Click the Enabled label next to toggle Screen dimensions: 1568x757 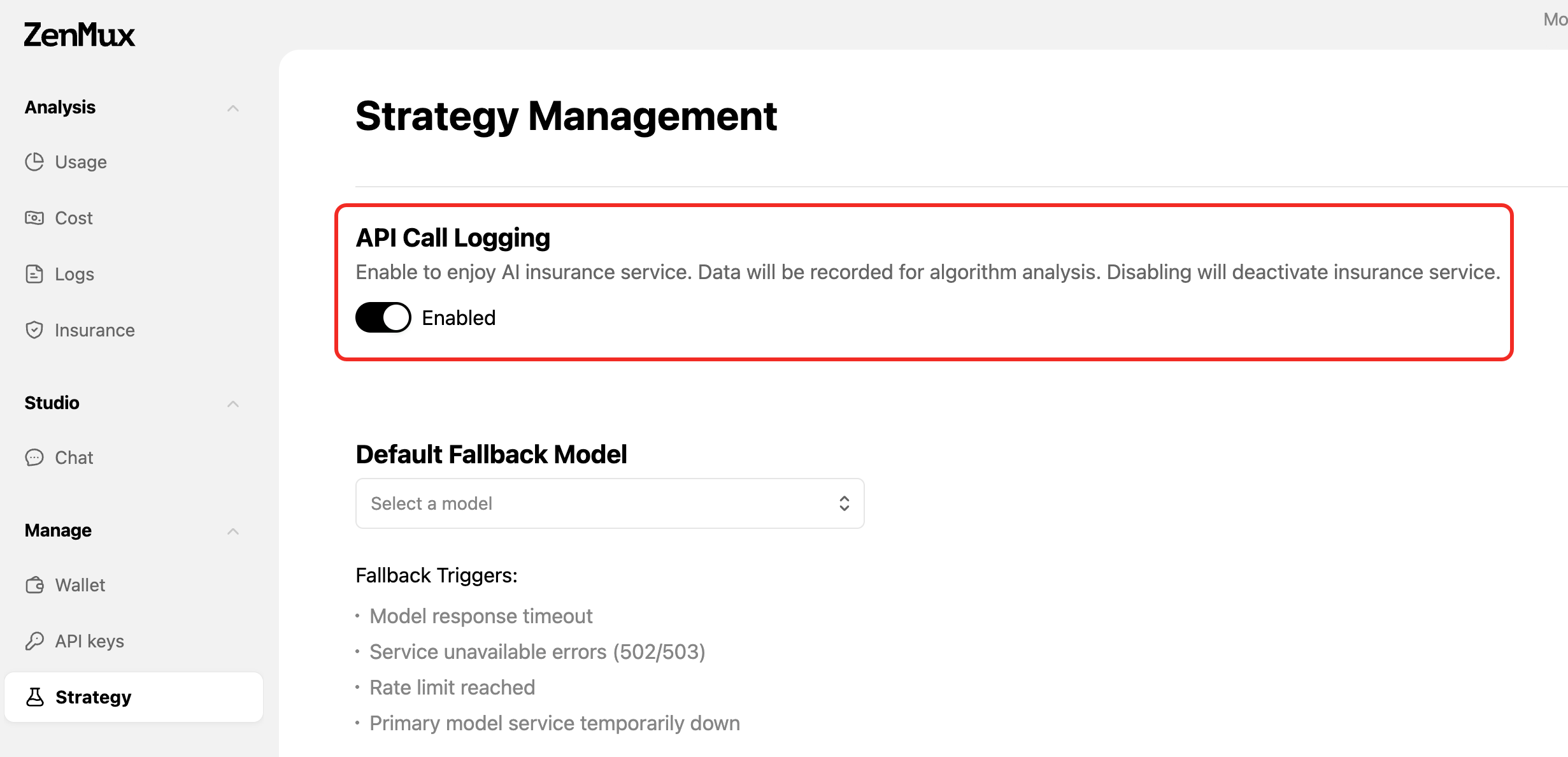(x=459, y=317)
